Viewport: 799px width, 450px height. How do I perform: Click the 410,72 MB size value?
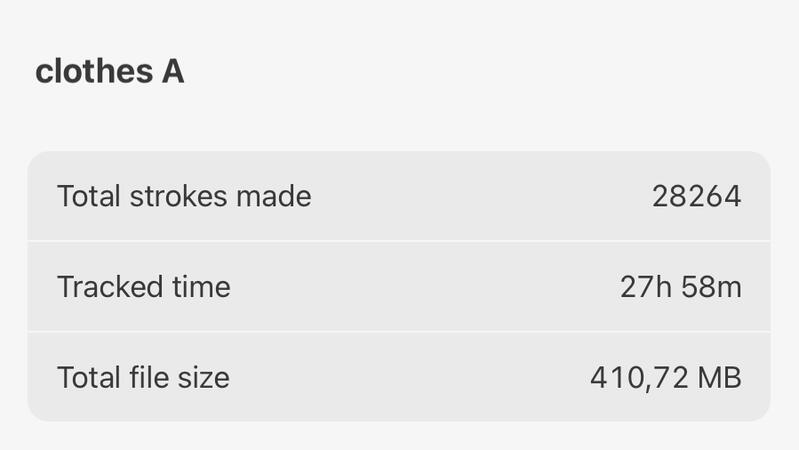pos(666,377)
